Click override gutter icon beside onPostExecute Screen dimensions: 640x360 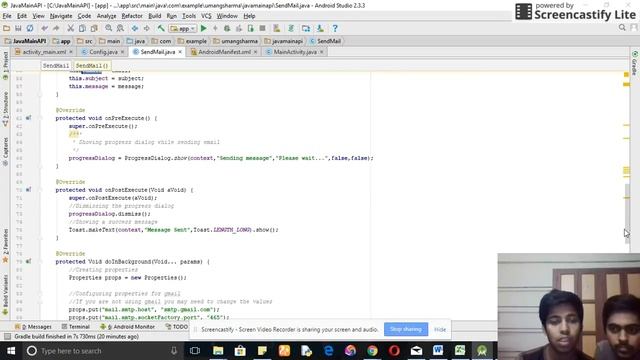click(28, 190)
